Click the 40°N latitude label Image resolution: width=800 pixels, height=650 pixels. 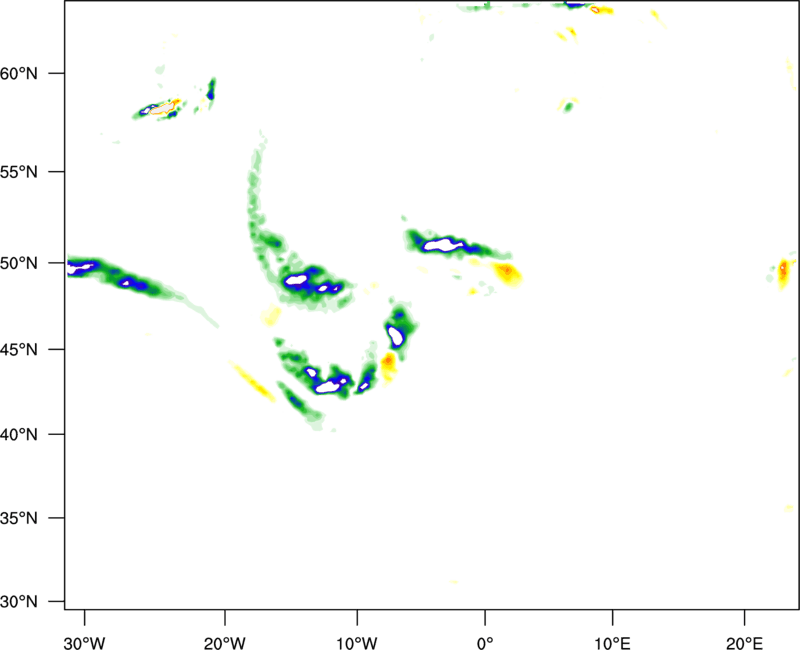(x=19, y=435)
